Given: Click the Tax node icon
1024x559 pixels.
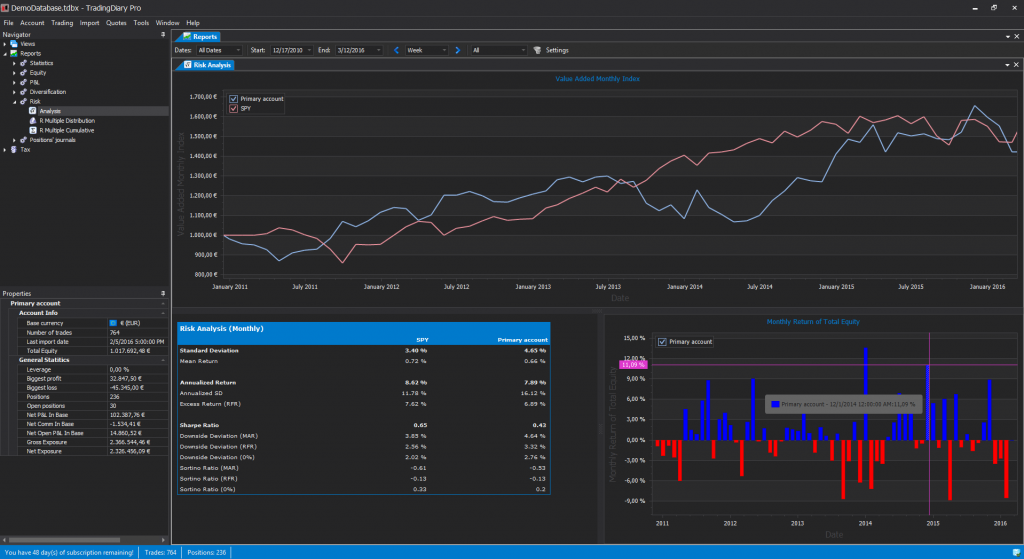Looking at the screenshot, I should [x=14, y=150].
